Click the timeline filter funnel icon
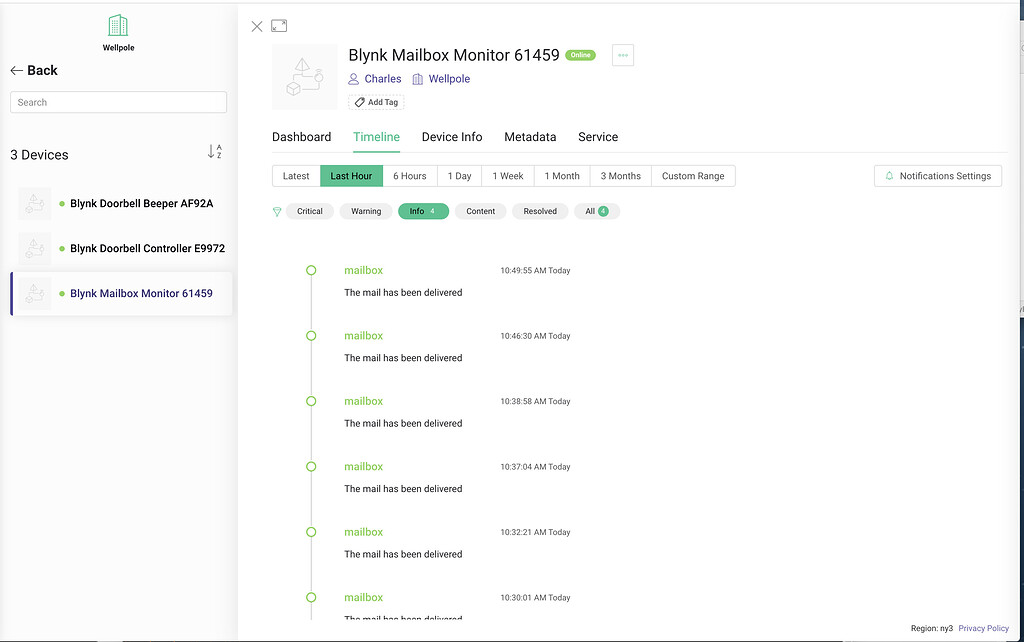1024x642 pixels. [277, 212]
